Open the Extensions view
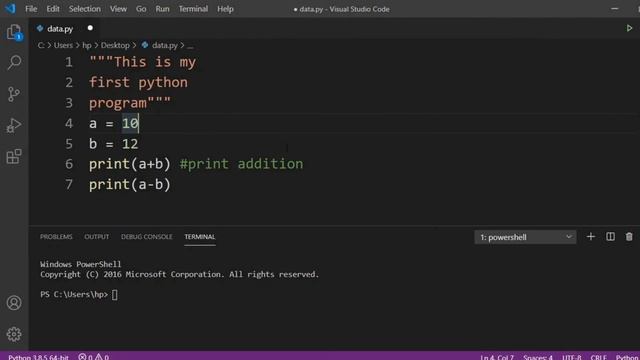640x360 pixels. 14,156
